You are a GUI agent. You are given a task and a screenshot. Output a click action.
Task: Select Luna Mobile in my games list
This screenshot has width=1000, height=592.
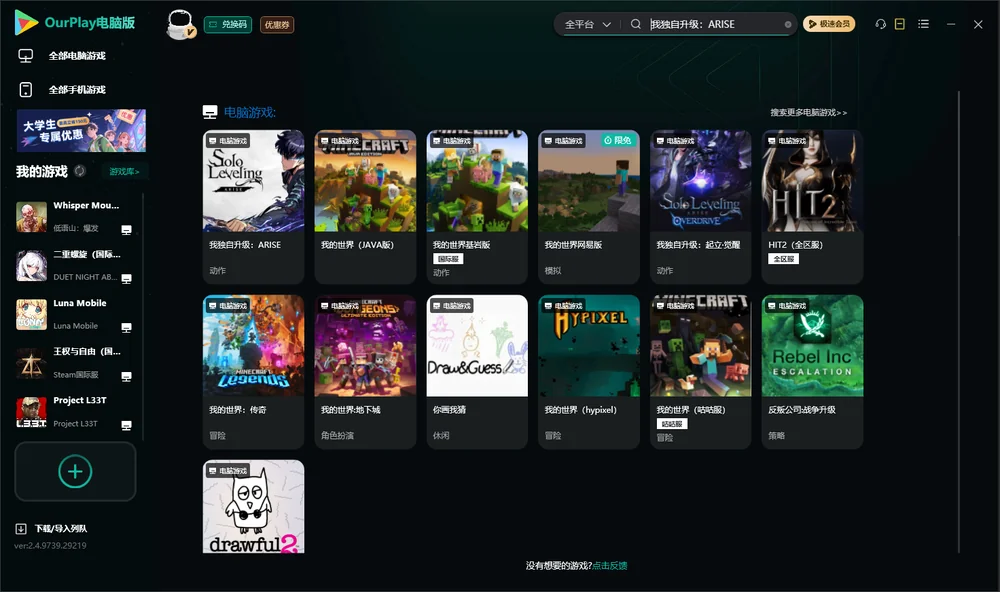click(76, 314)
